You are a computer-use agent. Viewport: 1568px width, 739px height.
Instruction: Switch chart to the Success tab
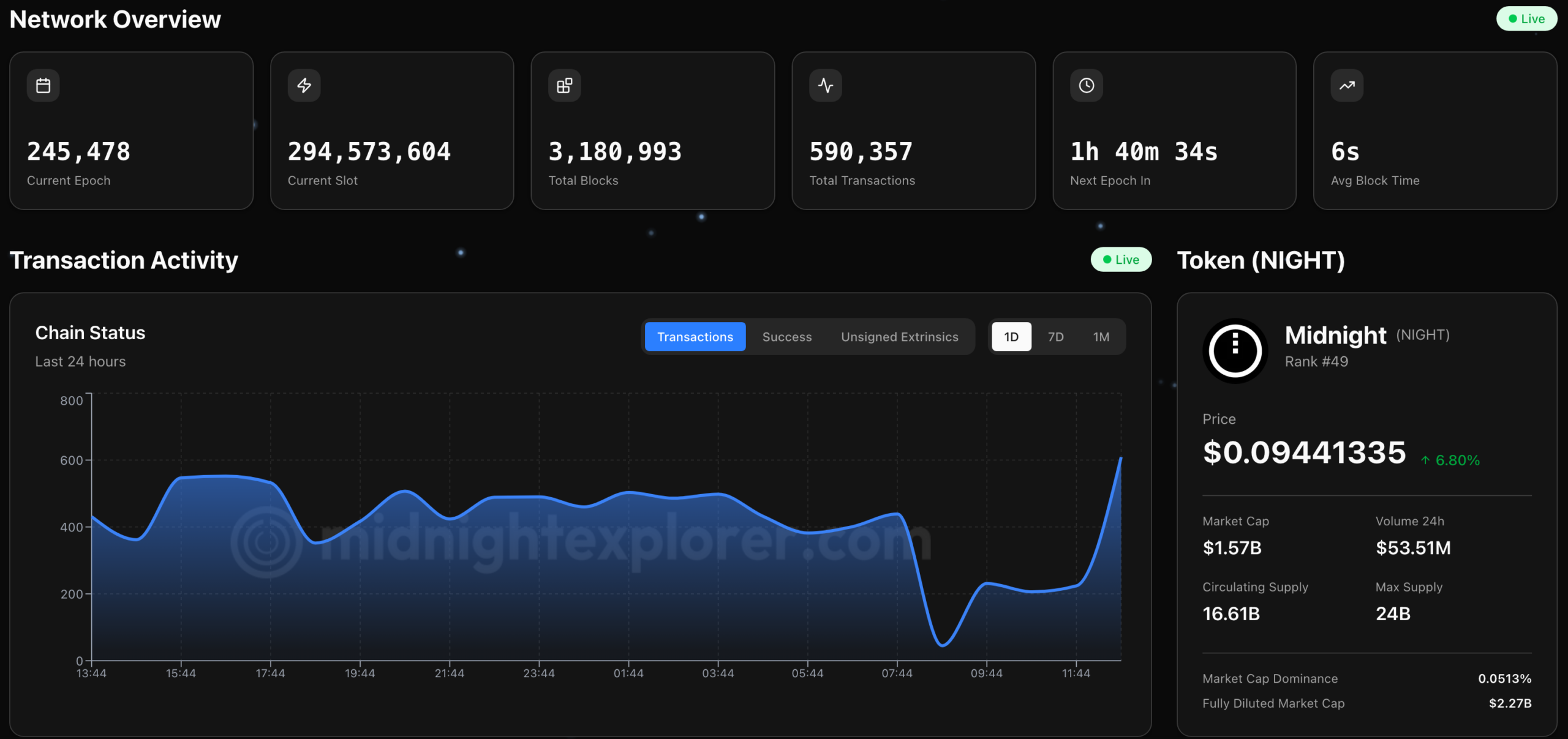pos(787,337)
